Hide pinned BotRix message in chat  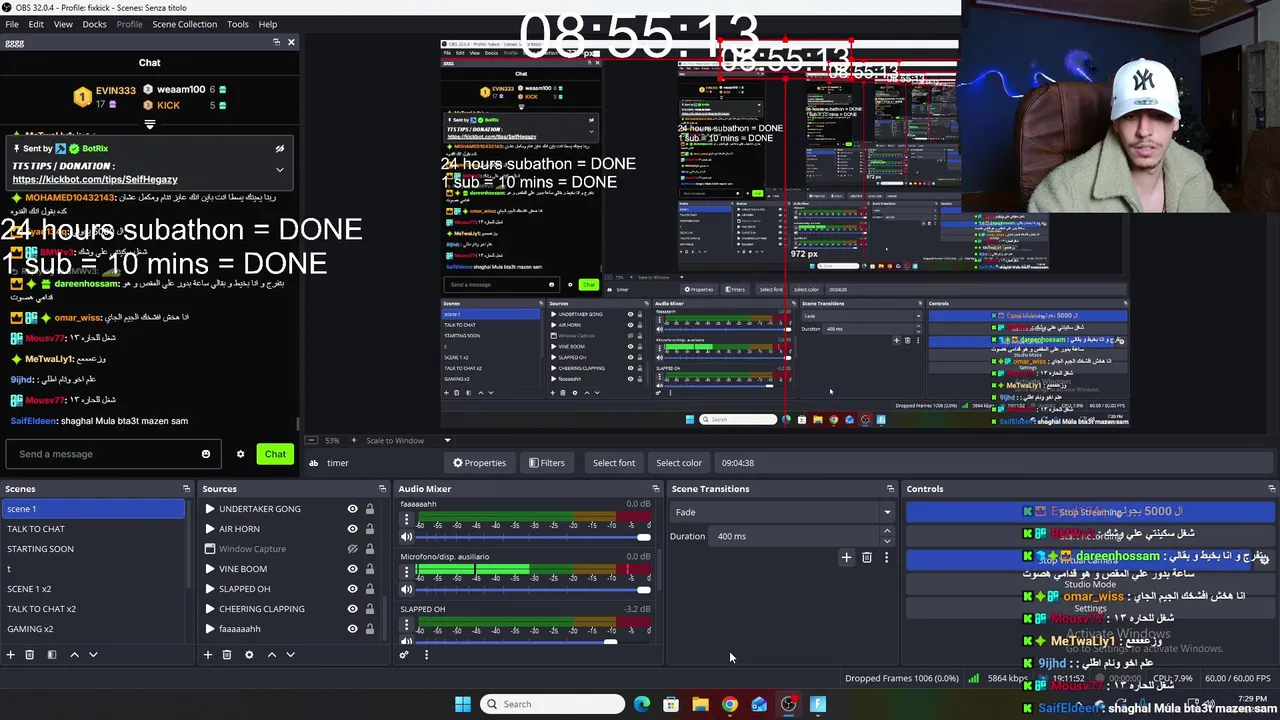pyautogui.click(x=280, y=148)
